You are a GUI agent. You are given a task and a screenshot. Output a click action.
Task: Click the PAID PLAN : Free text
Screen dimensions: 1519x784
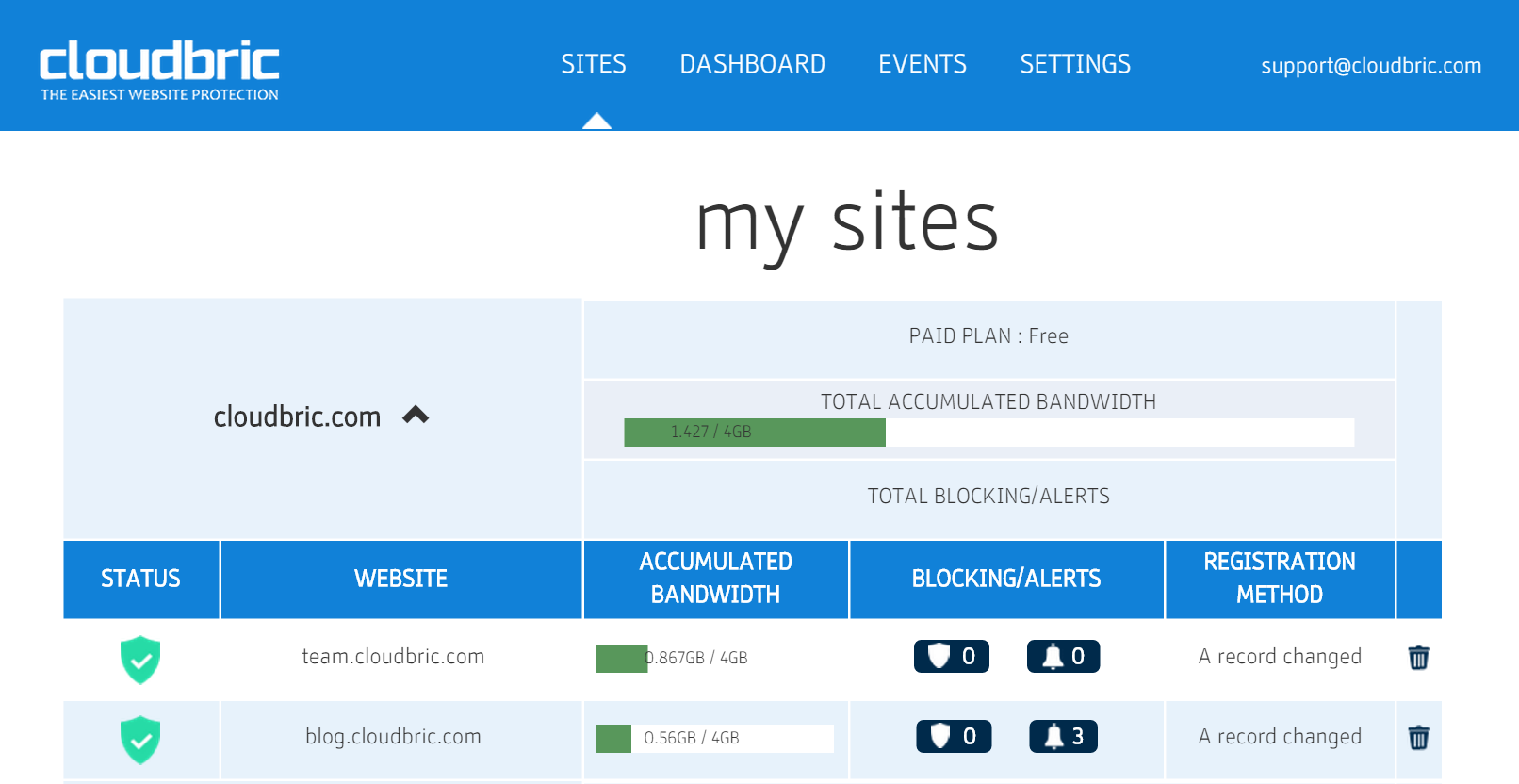point(988,336)
